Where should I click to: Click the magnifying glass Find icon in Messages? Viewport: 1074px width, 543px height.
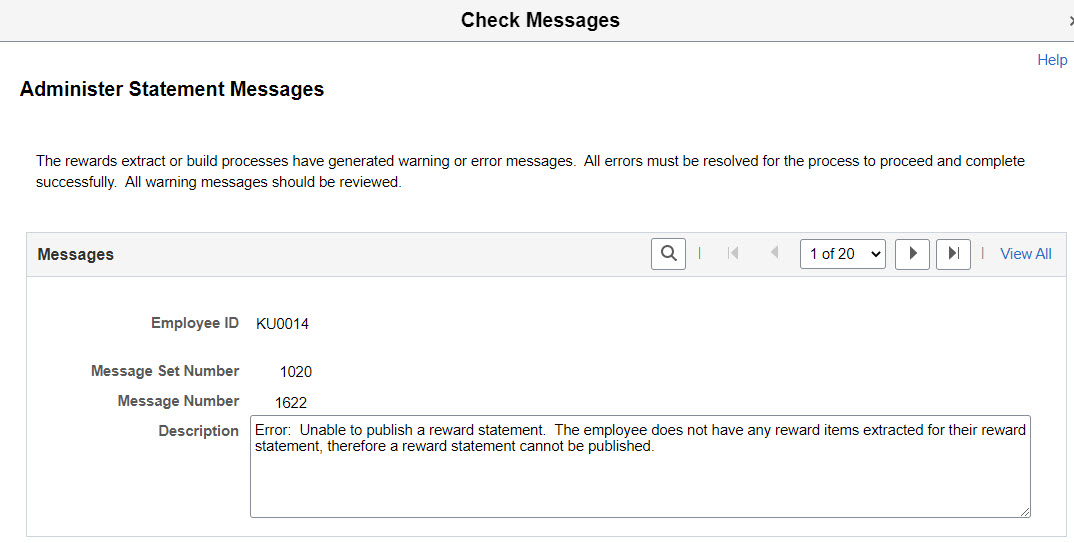tap(668, 254)
